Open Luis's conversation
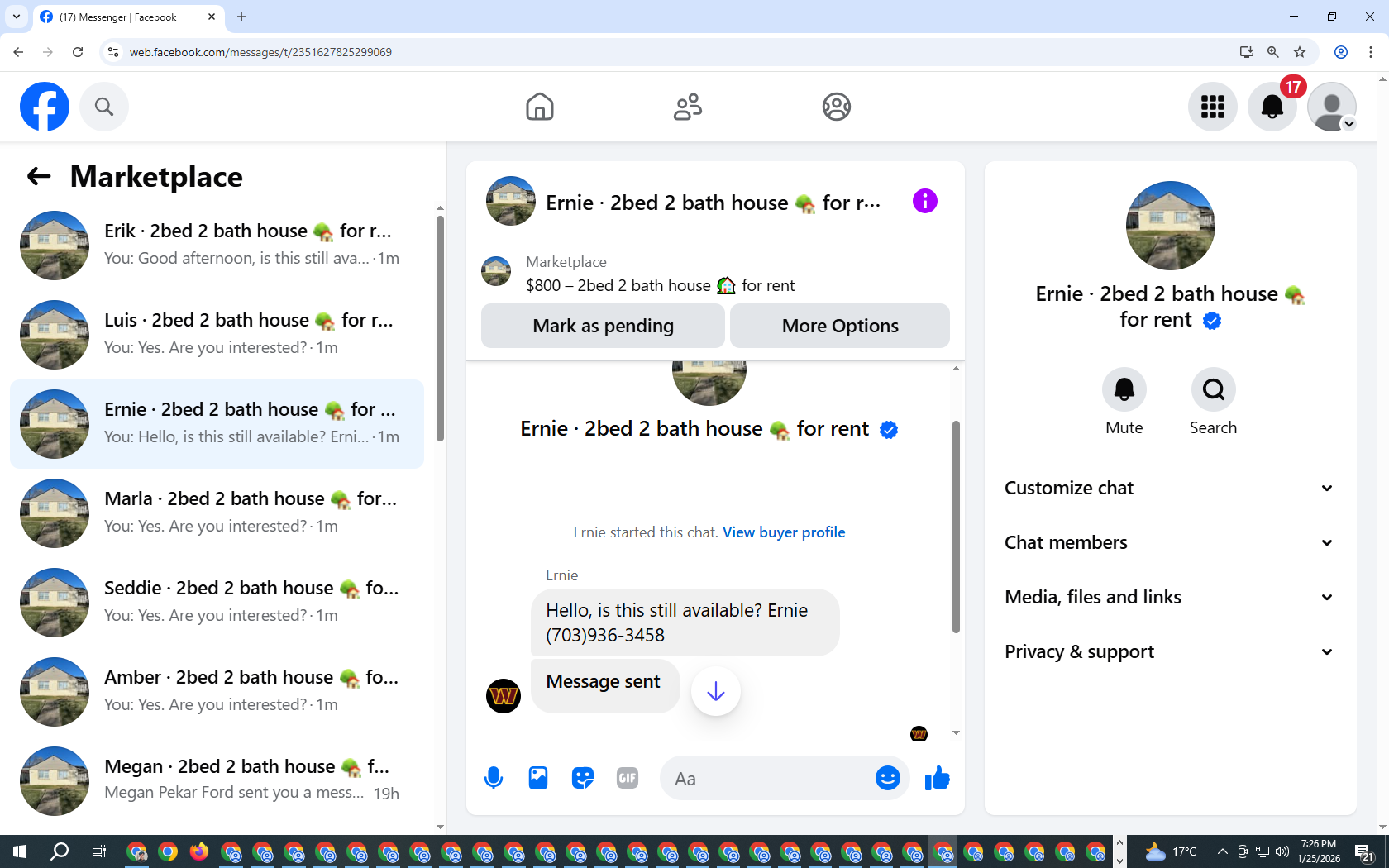The image size is (1389, 868). 217,335
